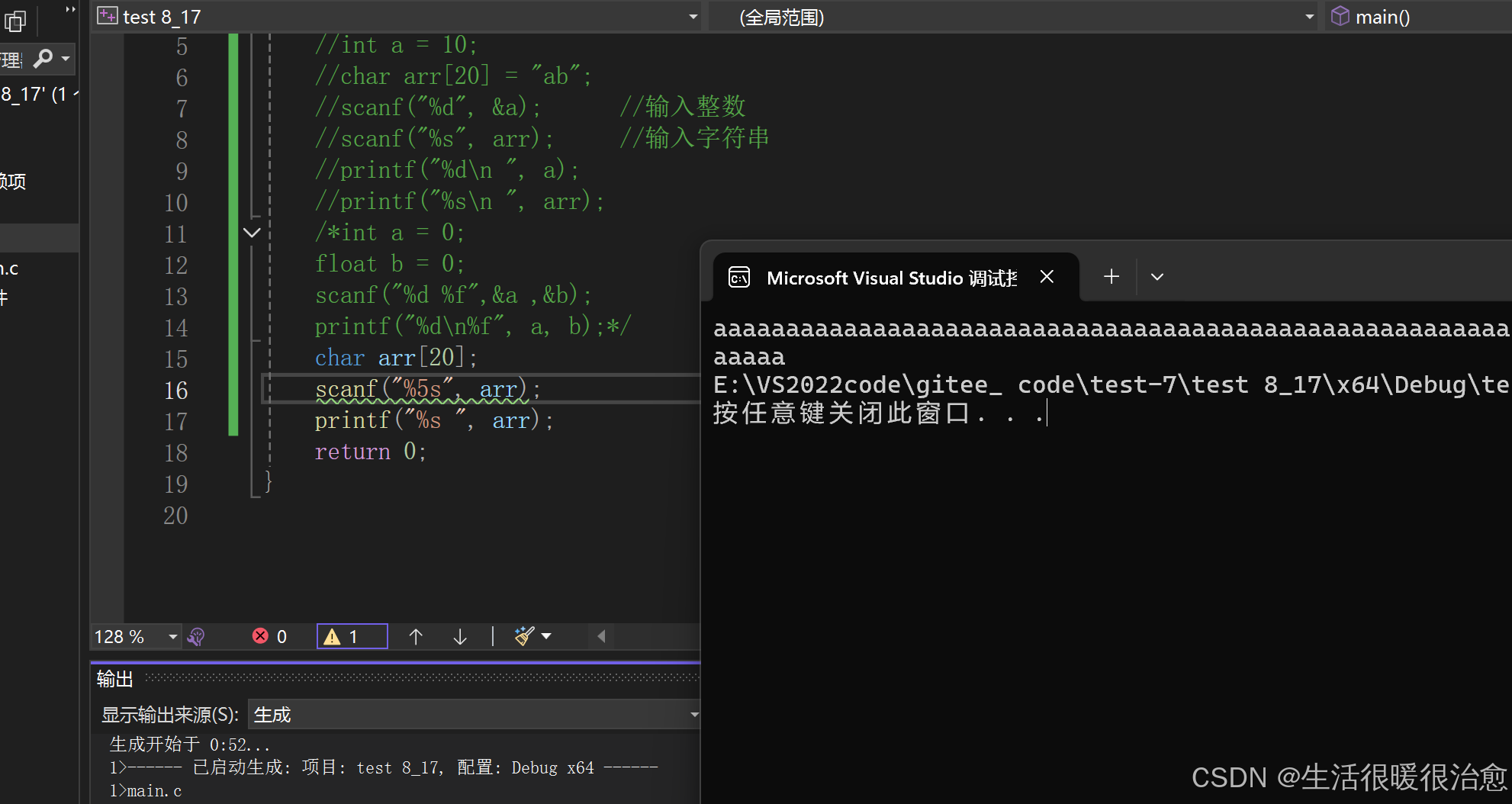Click the red error count icon

261,636
